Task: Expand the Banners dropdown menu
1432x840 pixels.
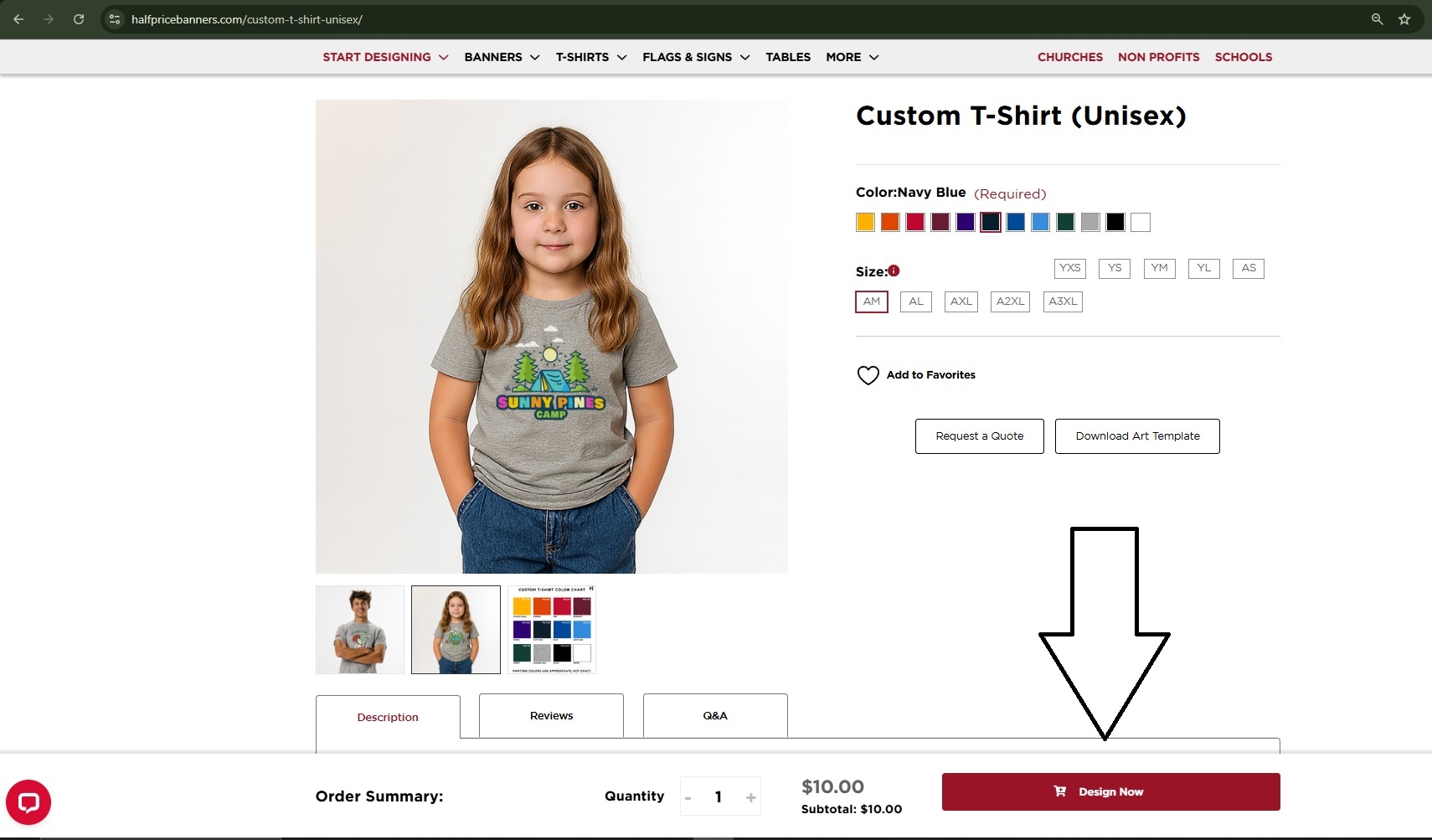Action: [x=502, y=57]
